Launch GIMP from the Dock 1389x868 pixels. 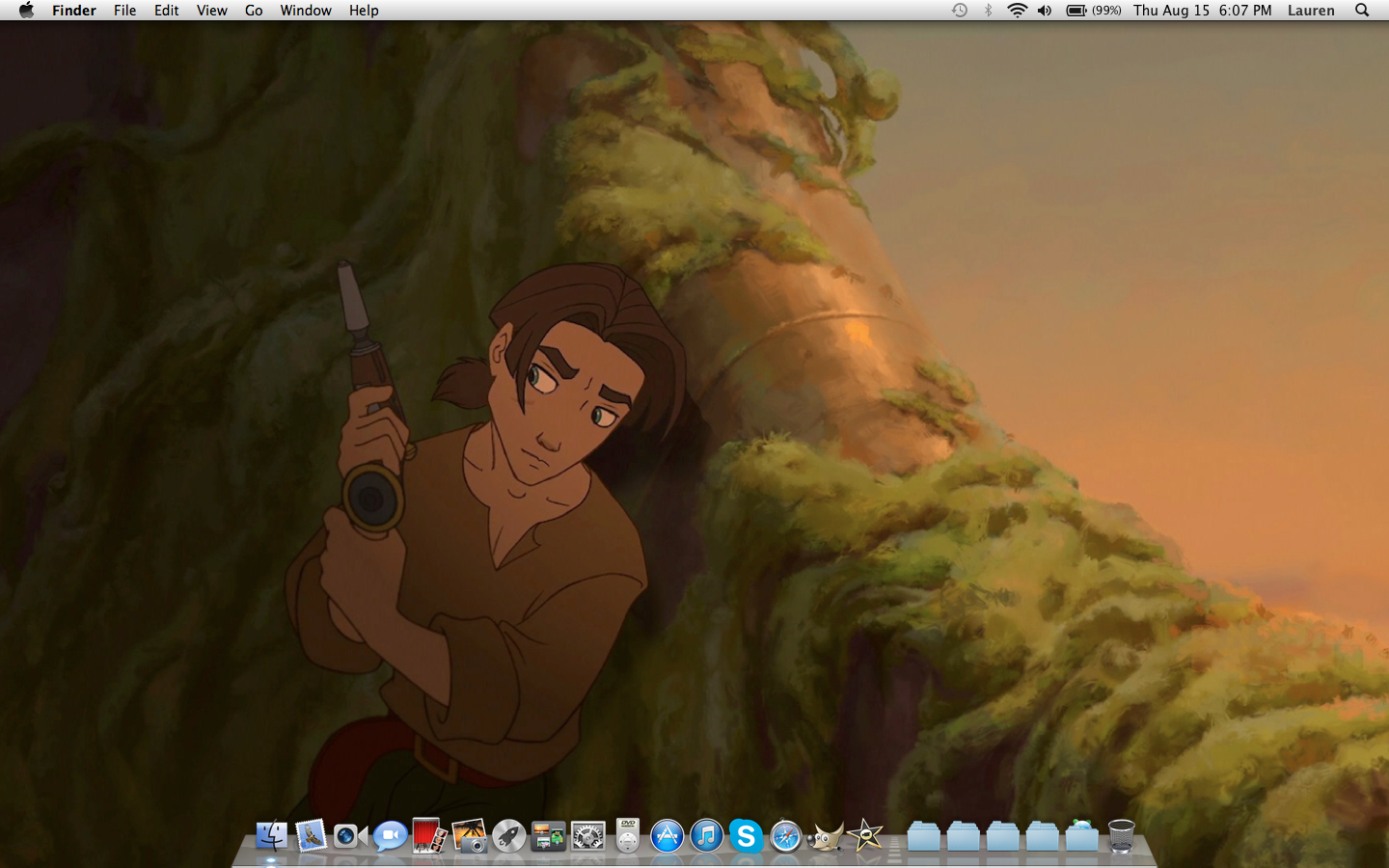click(825, 835)
